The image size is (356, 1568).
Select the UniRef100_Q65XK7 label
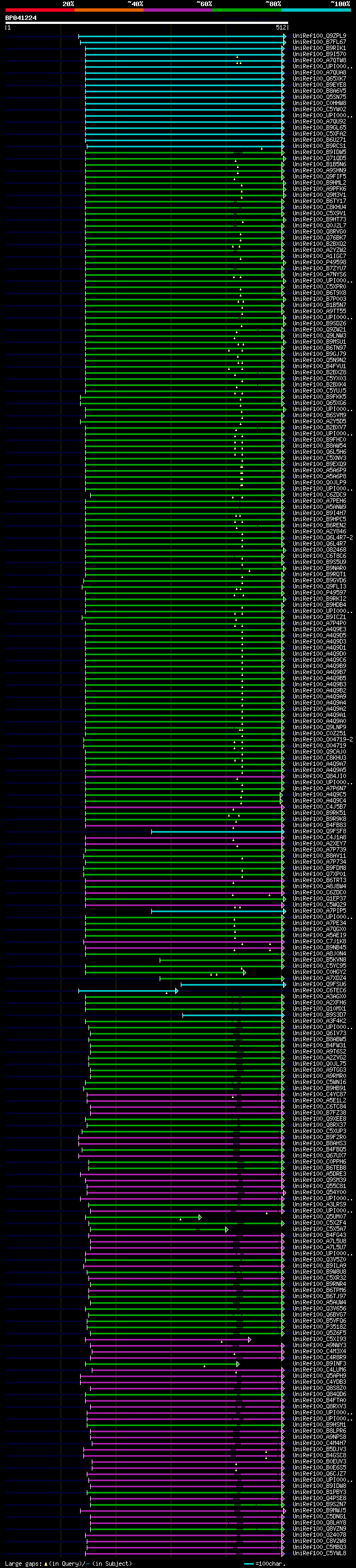tap(319, 78)
